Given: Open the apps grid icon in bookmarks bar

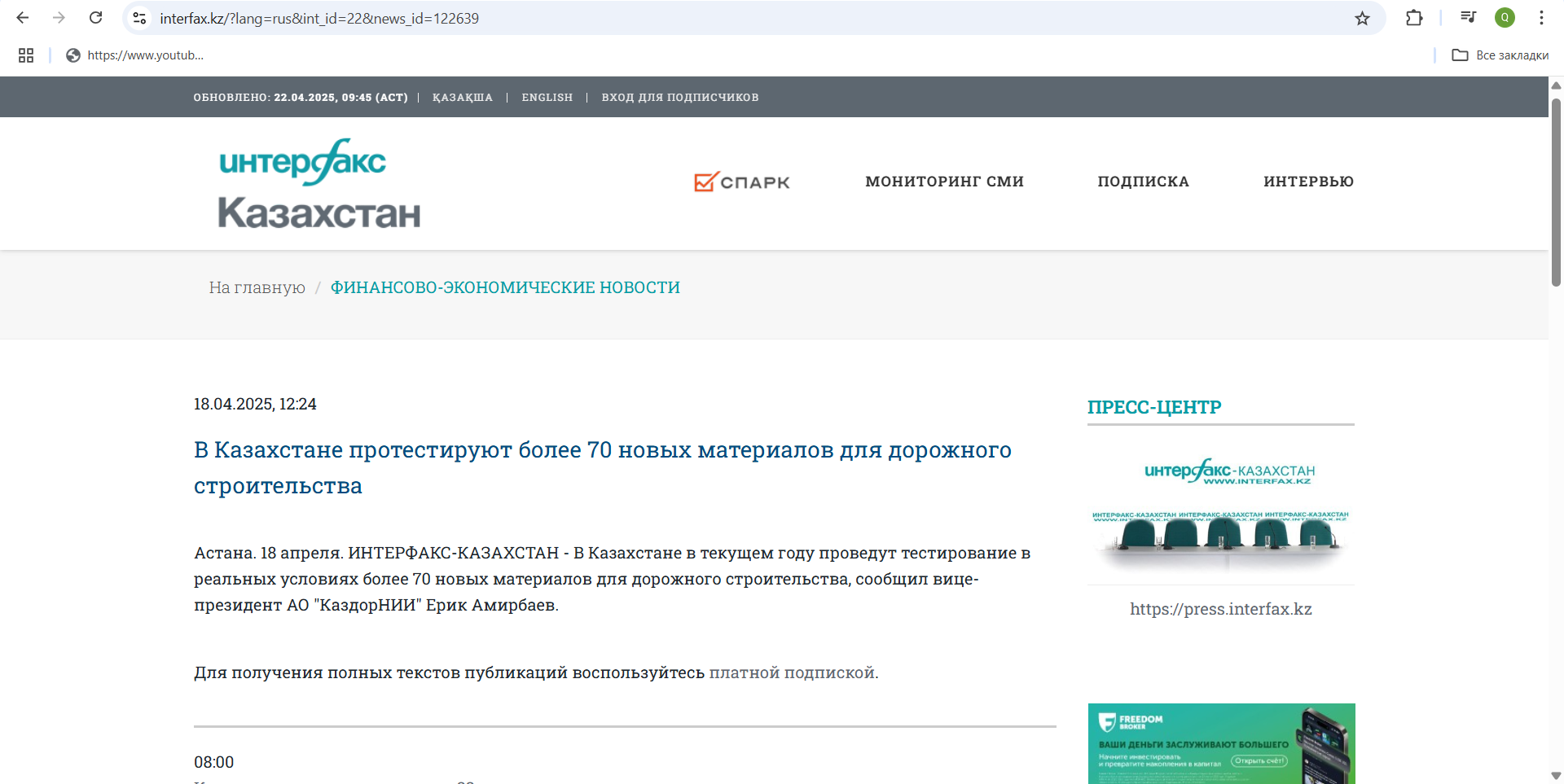Looking at the screenshot, I should coord(26,55).
